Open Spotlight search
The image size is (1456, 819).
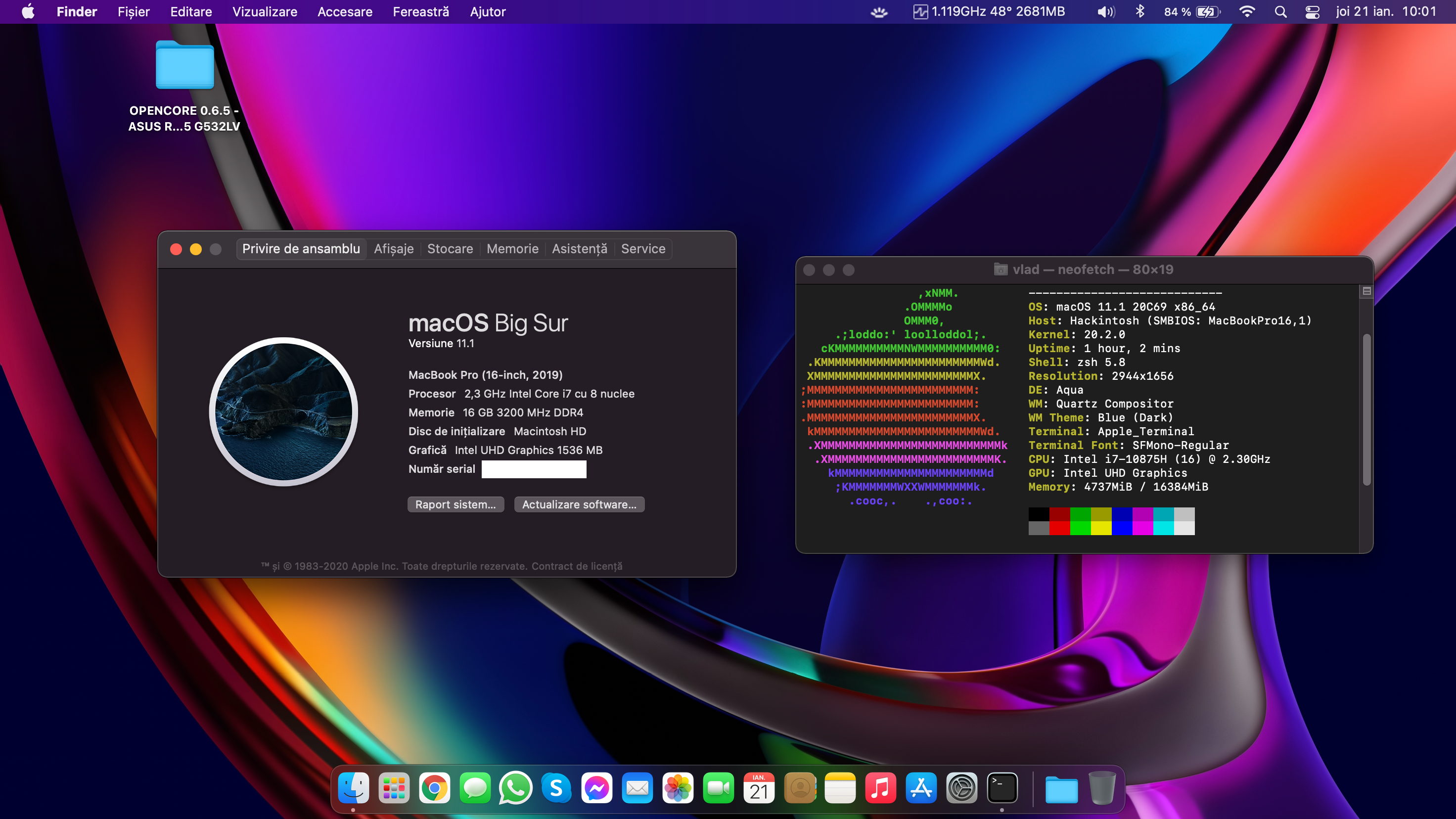[x=1281, y=12]
